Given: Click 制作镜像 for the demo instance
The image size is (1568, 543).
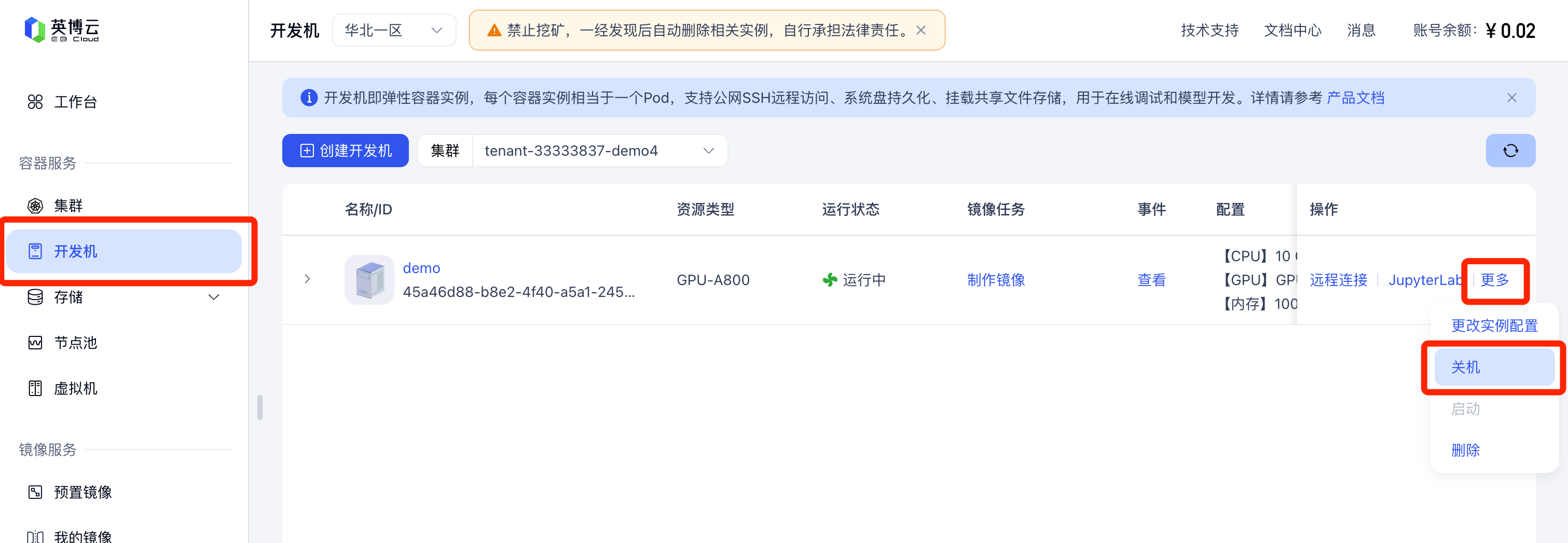Looking at the screenshot, I should click(995, 279).
